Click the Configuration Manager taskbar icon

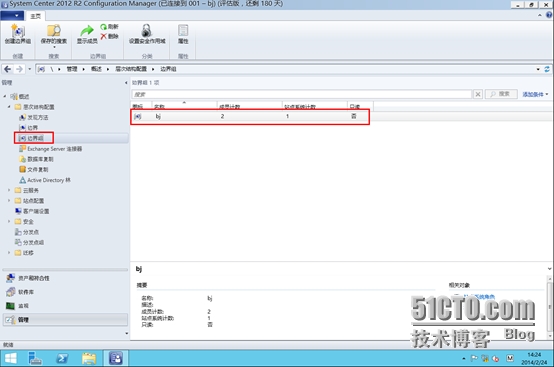point(116,359)
